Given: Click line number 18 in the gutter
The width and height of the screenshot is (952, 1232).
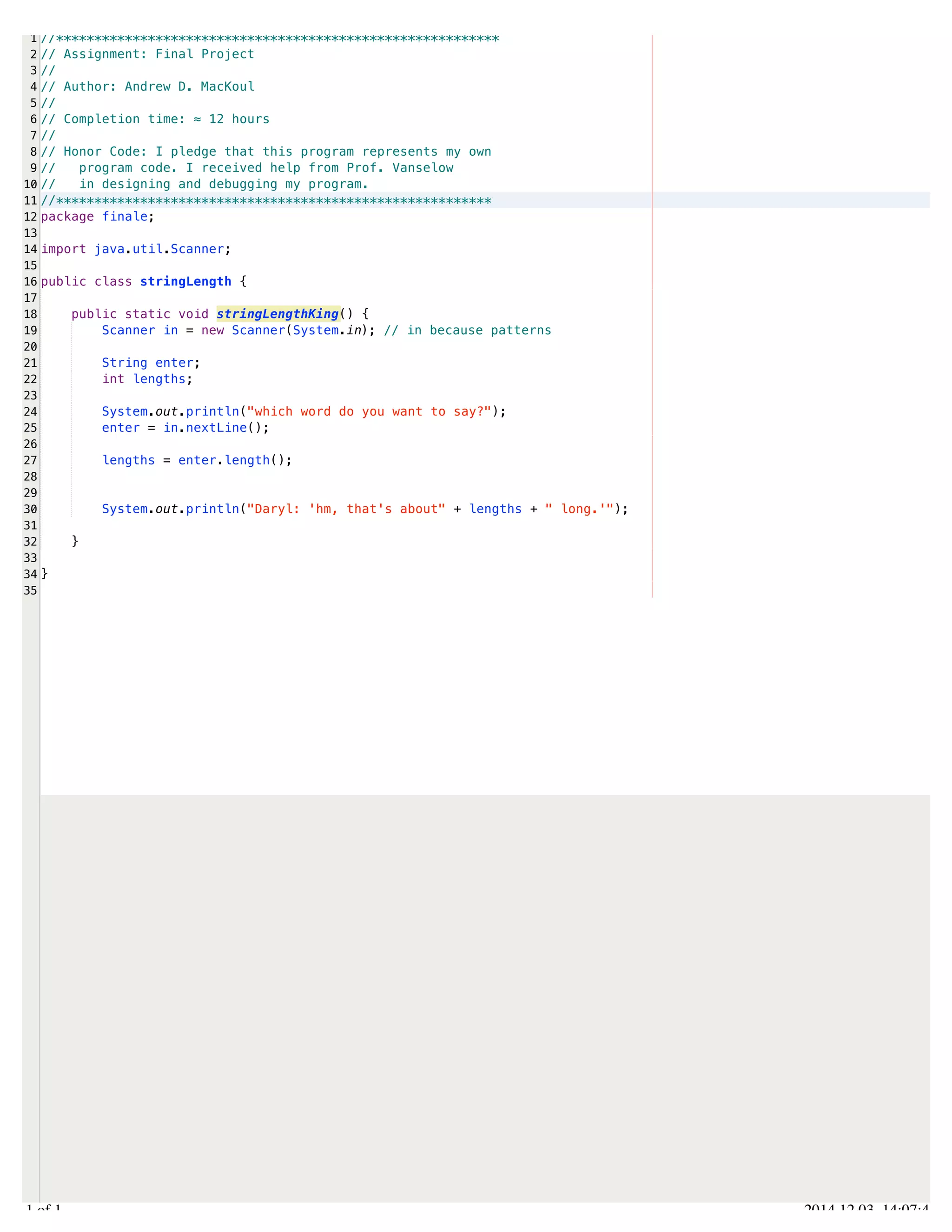Looking at the screenshot, I should click(31, 314).
